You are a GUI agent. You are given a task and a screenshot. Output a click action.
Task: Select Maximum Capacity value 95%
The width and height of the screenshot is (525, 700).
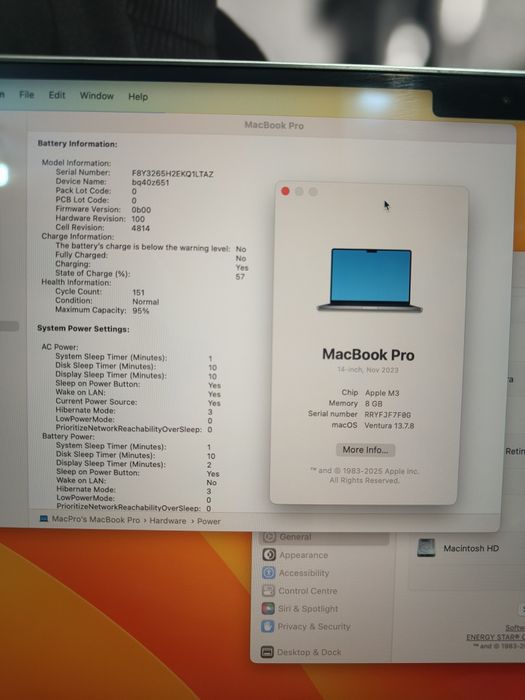click(x=141, y=311)
